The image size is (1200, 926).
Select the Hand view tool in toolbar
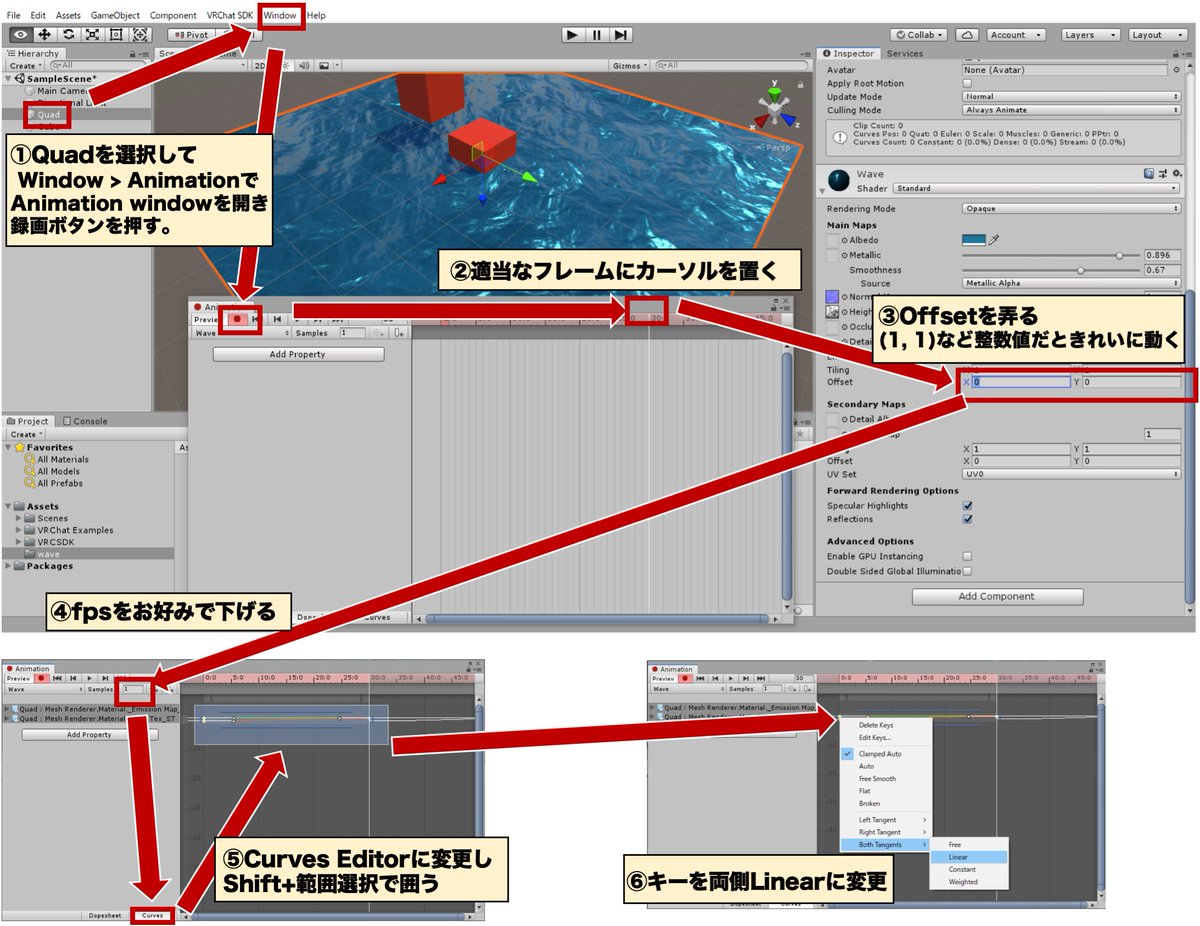click(19, 35)
